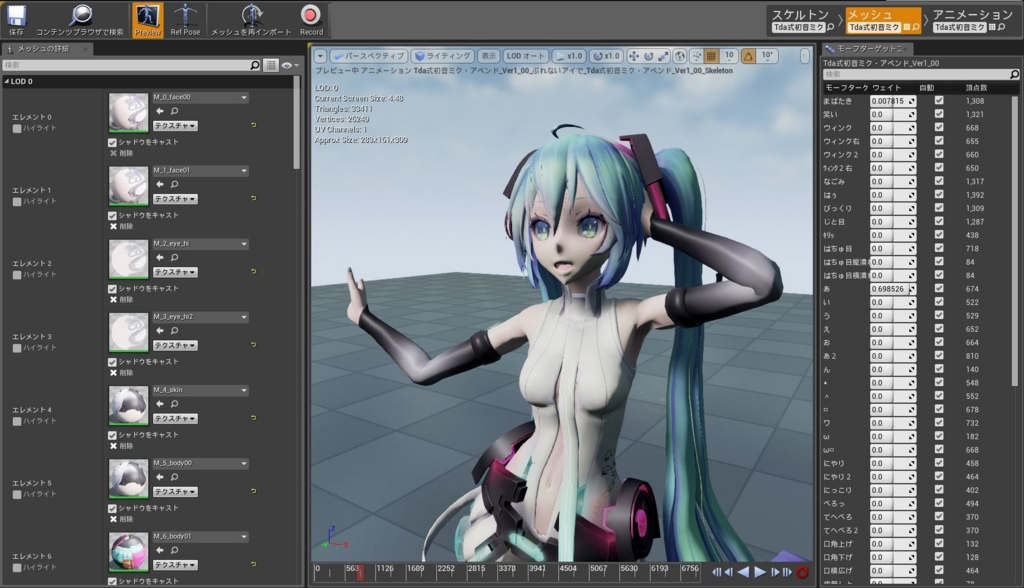Uncheck auto checkbox for 笑い morph
The image size is (1024, 588).
click(x=939, y=114)
